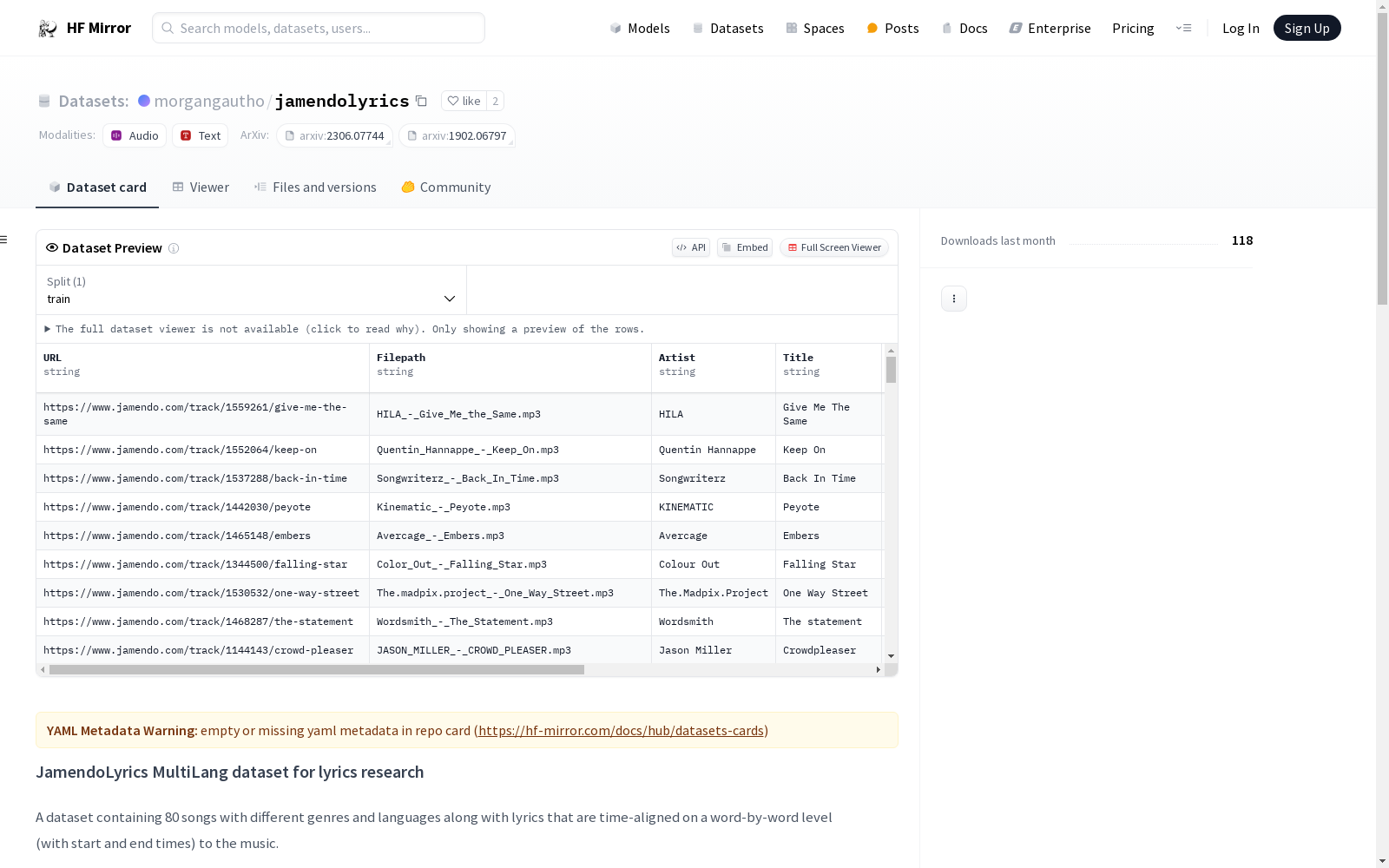Click the HF Mirror logo icon
Image resolution: width=1389 pixels, height=868 pixels.
pyautogui.click(x=48, y=29)
